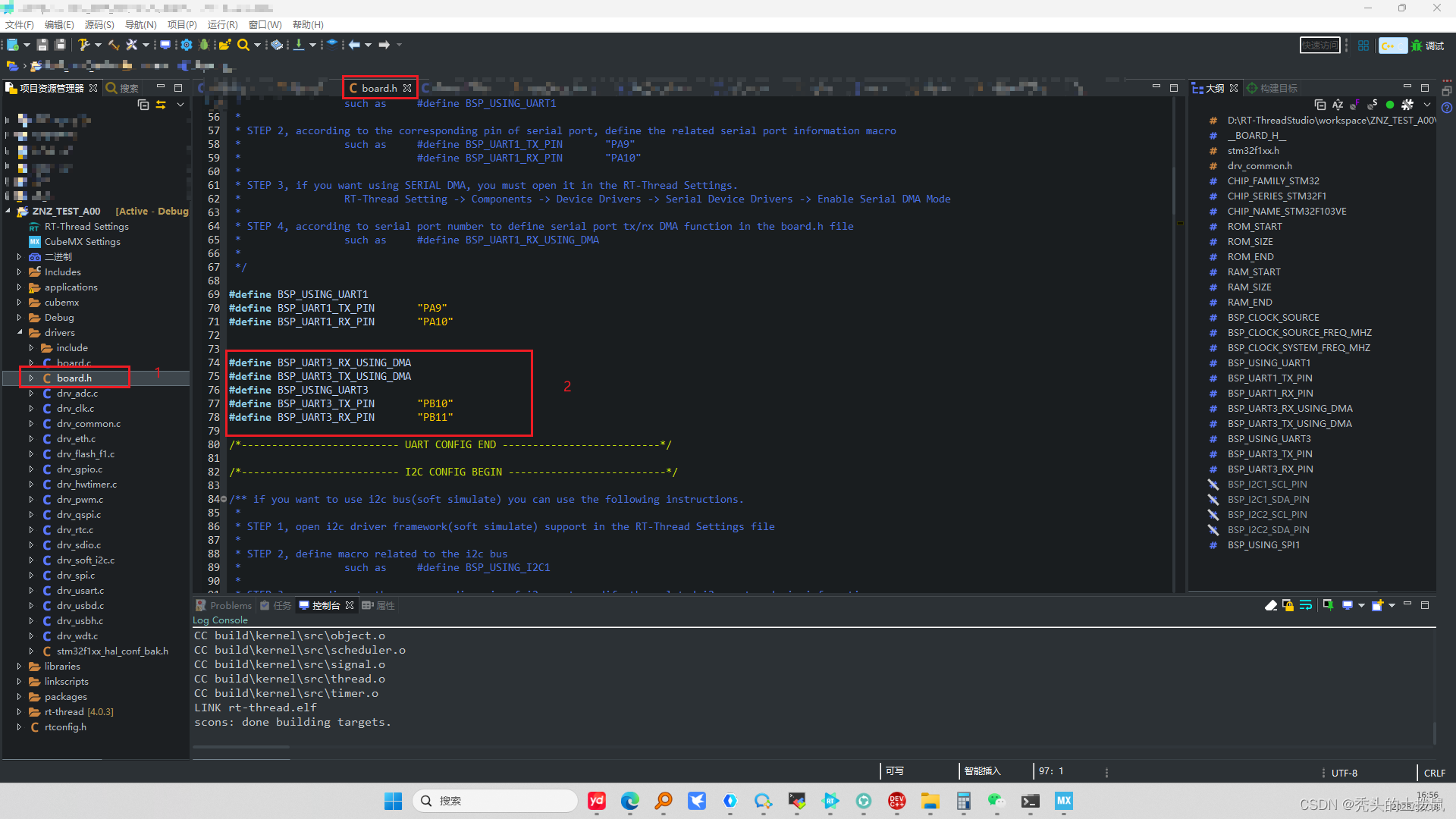Collapse all items in project explorer
The image size is (1456, 819).
(x=143, y=105)
